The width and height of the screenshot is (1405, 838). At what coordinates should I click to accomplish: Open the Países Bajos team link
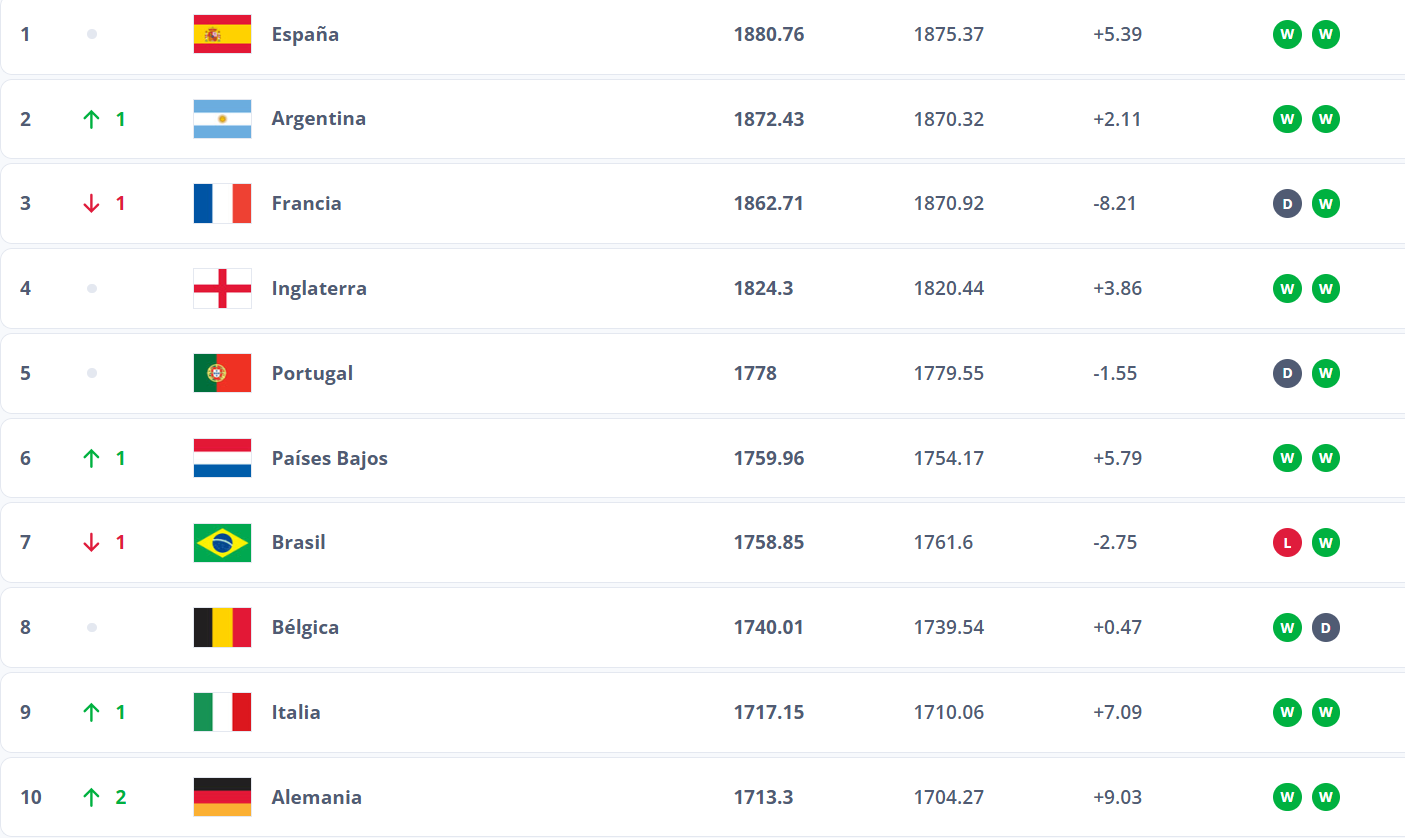pos(329,458)
